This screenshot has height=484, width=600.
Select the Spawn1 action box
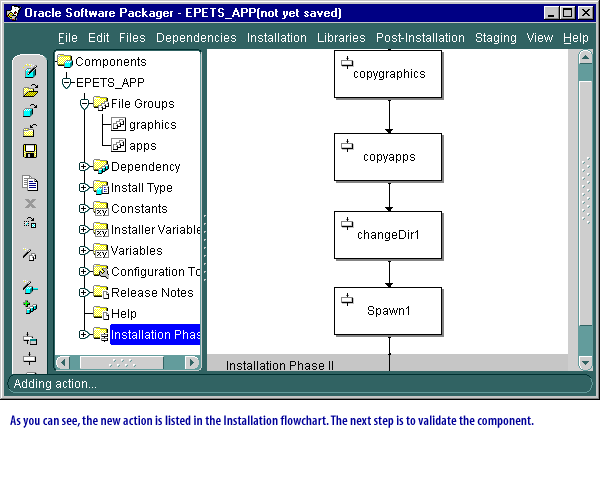[x=388, y=311]
